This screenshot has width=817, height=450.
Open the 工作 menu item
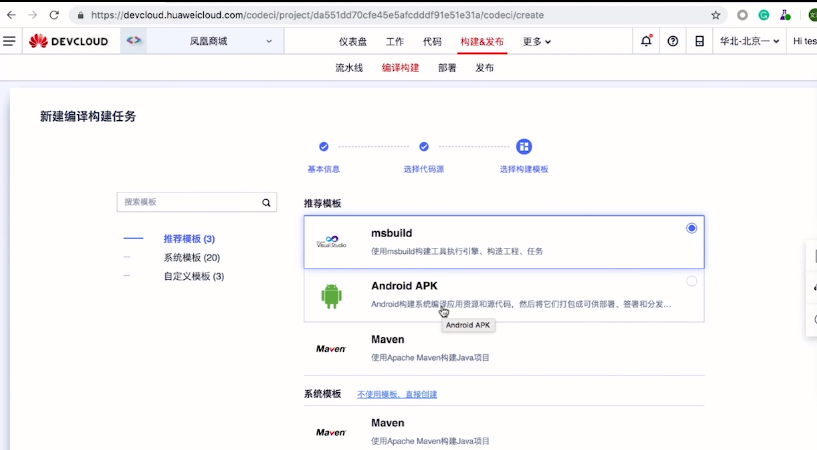tap(395, 42)
